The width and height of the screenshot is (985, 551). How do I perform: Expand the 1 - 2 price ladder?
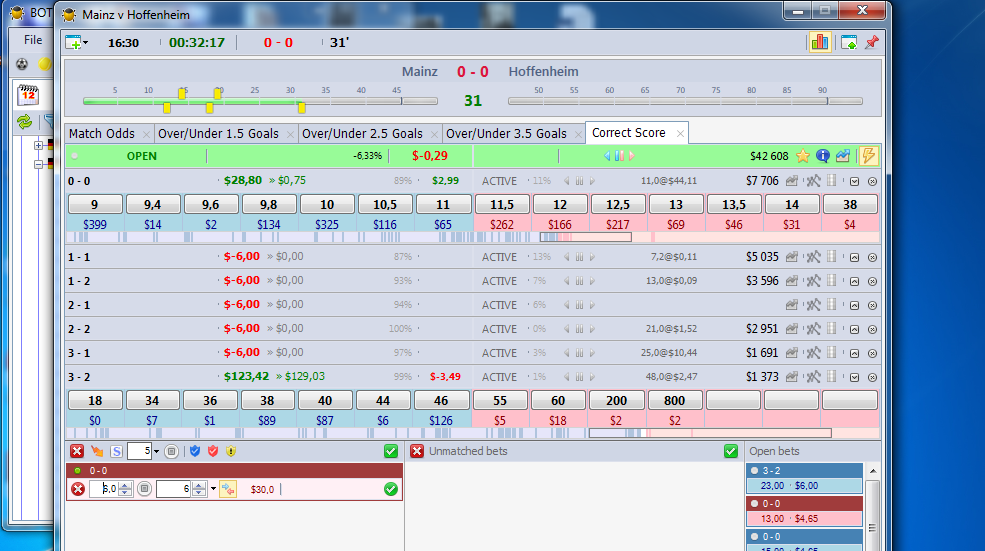click(854, 281)
